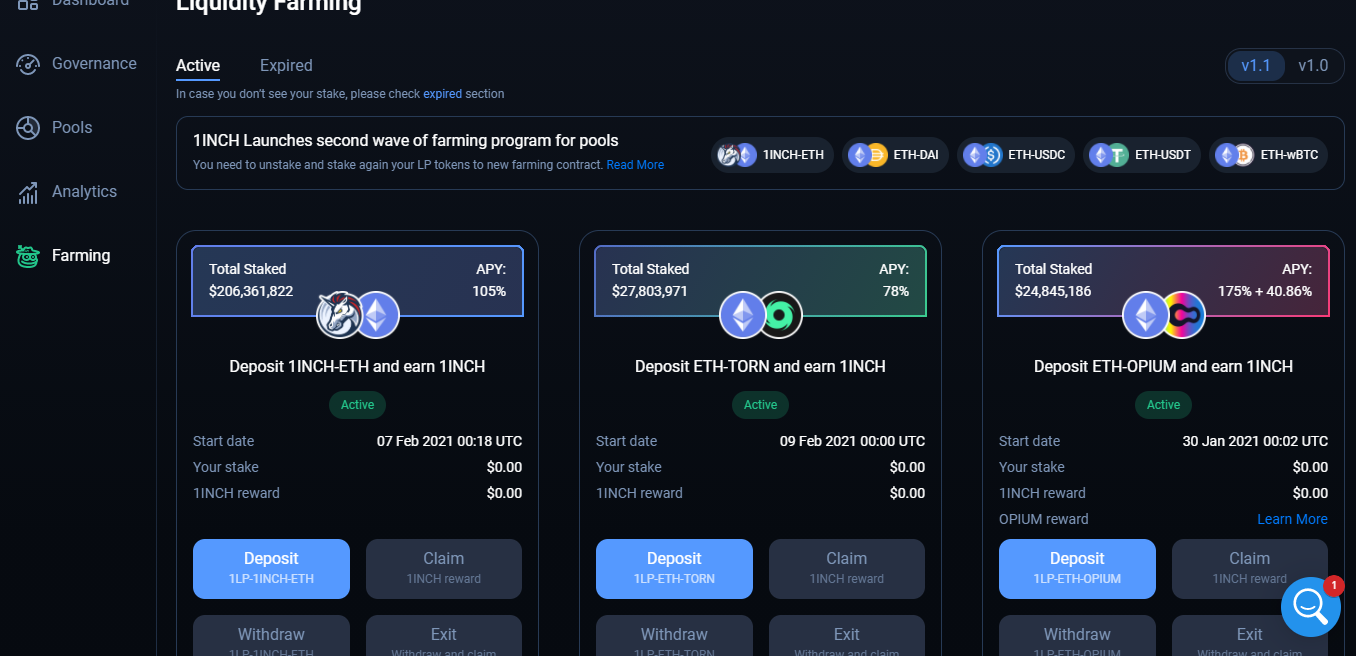Click the ETH-OPIUM pool token icons
This screenshot has height=656, width=1356.
coord(1164,315)
